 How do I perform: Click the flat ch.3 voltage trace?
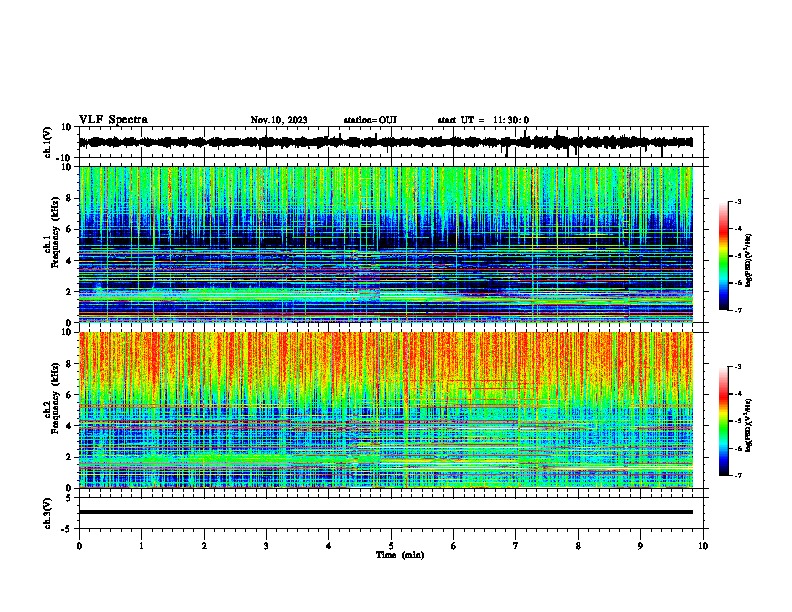(x=385, y=512)
